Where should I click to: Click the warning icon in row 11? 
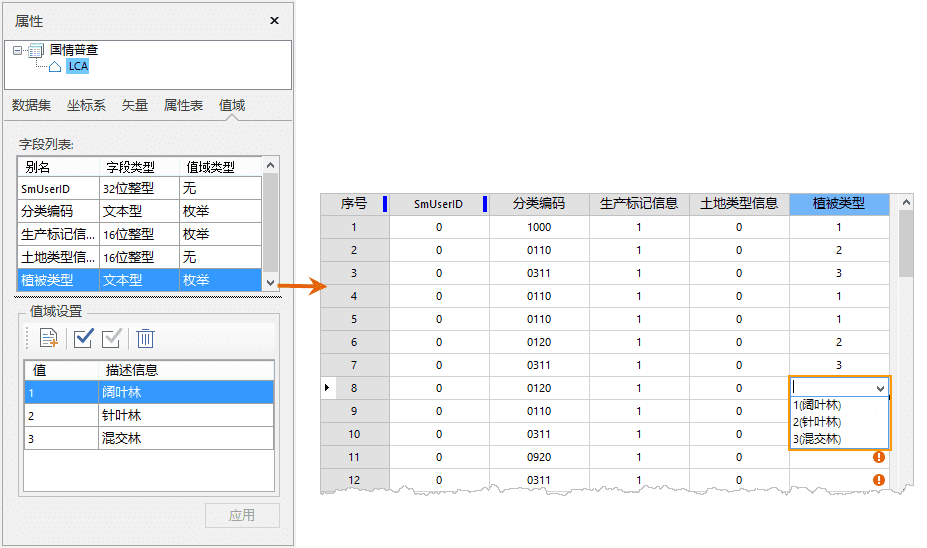[x=879, y=457]
